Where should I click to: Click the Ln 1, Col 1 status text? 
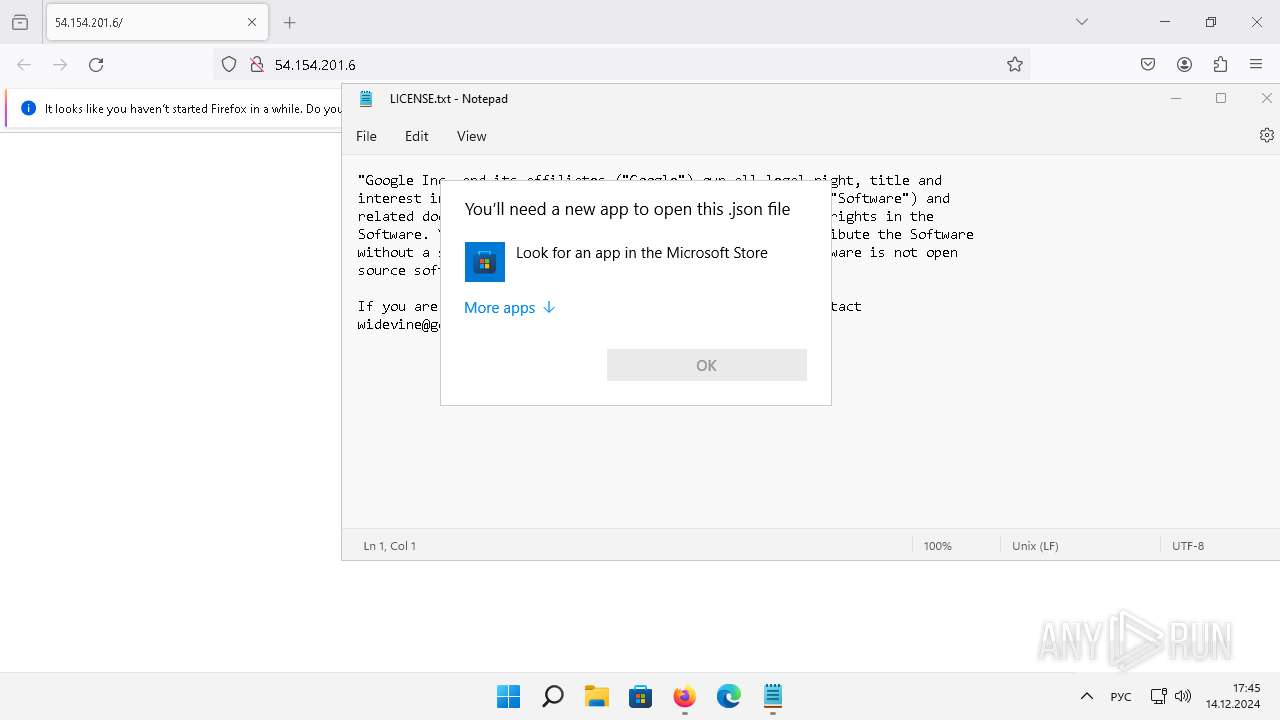pos(390,546)
